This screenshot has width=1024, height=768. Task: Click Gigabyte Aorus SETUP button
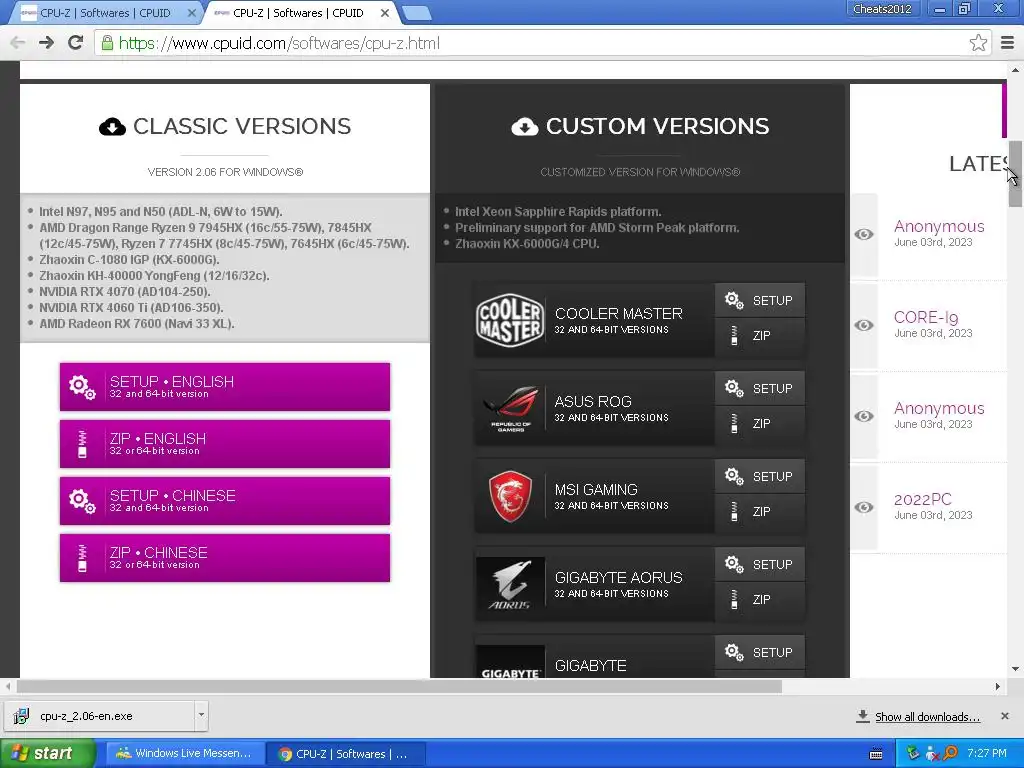pos(760,565)
